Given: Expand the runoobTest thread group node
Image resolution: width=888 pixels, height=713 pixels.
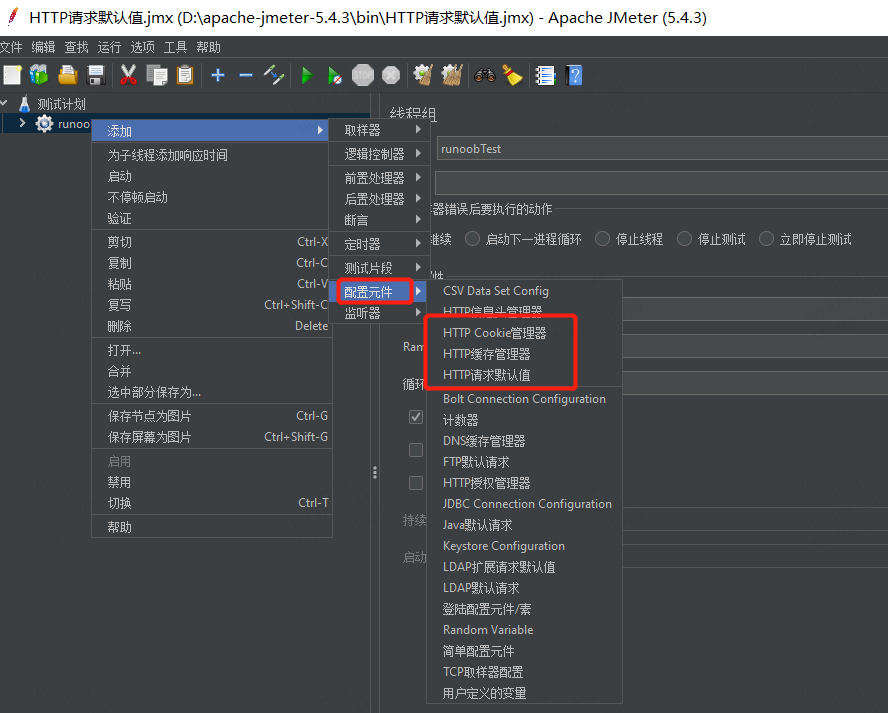Looking at the screenshot, I should (22, 123).
